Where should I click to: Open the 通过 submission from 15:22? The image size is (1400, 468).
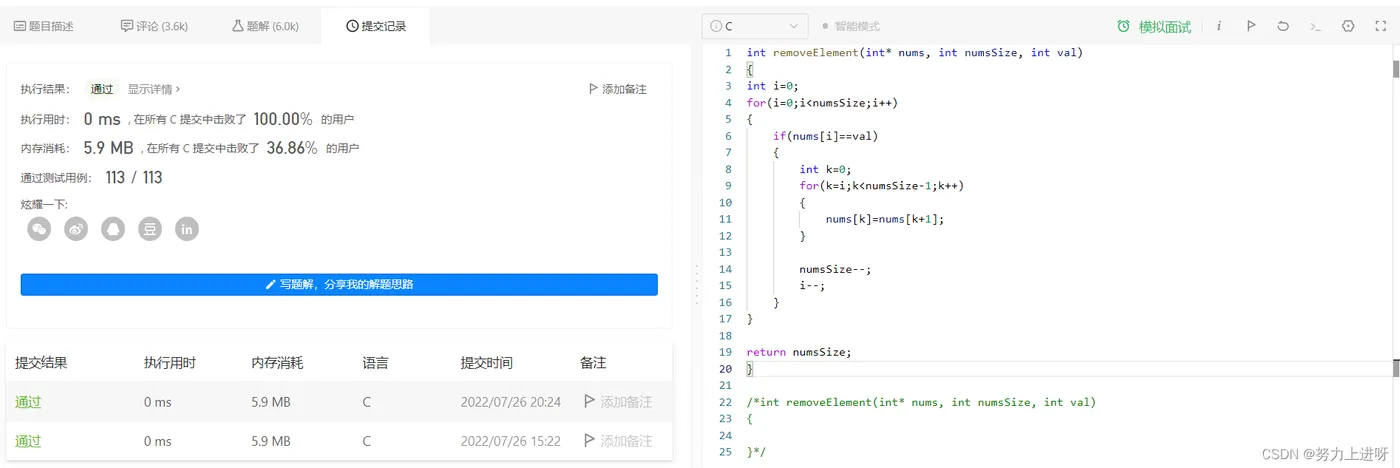(x=28, y=441)
